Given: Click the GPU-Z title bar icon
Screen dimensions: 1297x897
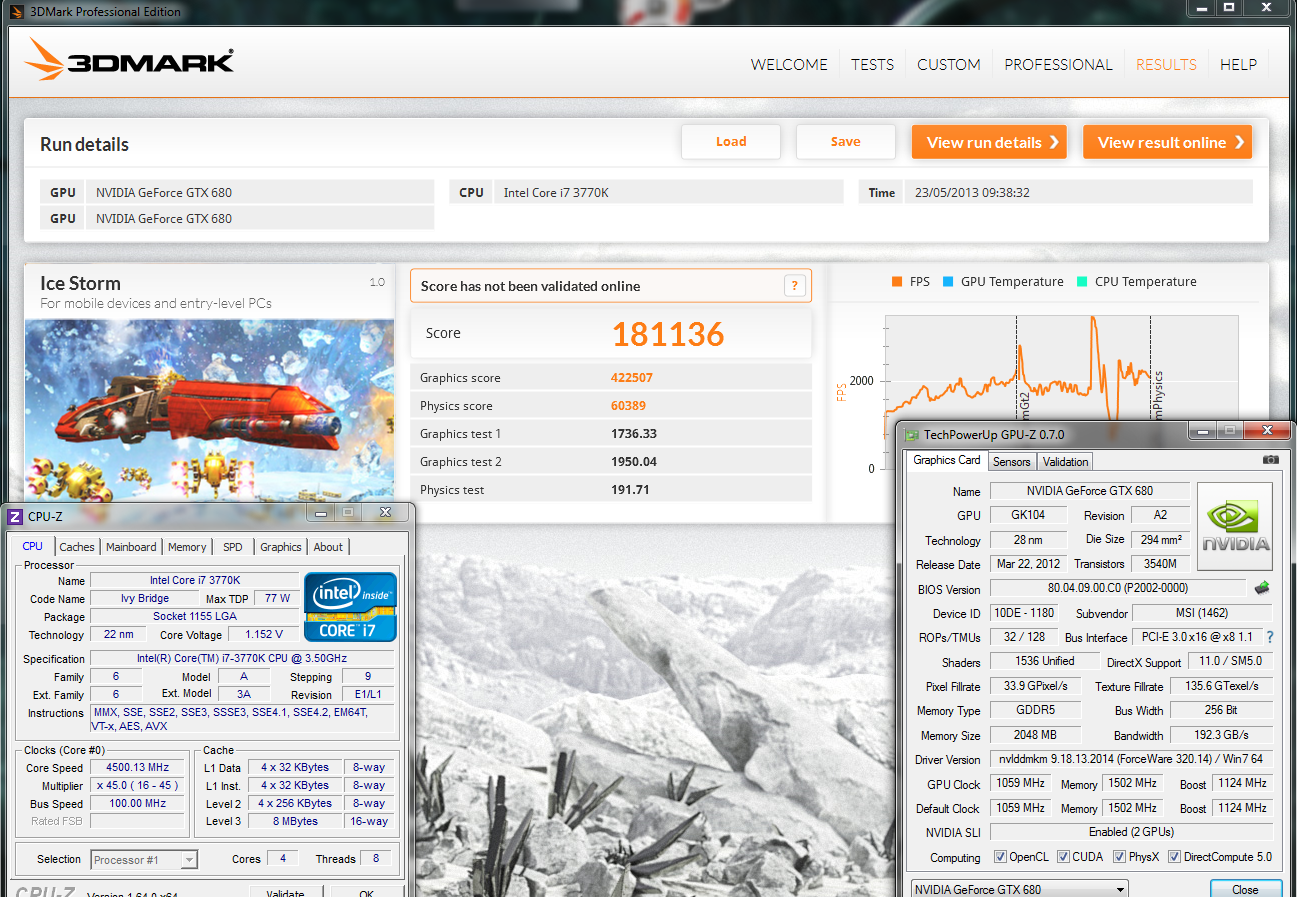Looking at the screenshot, I should click(x=912, y=435).
